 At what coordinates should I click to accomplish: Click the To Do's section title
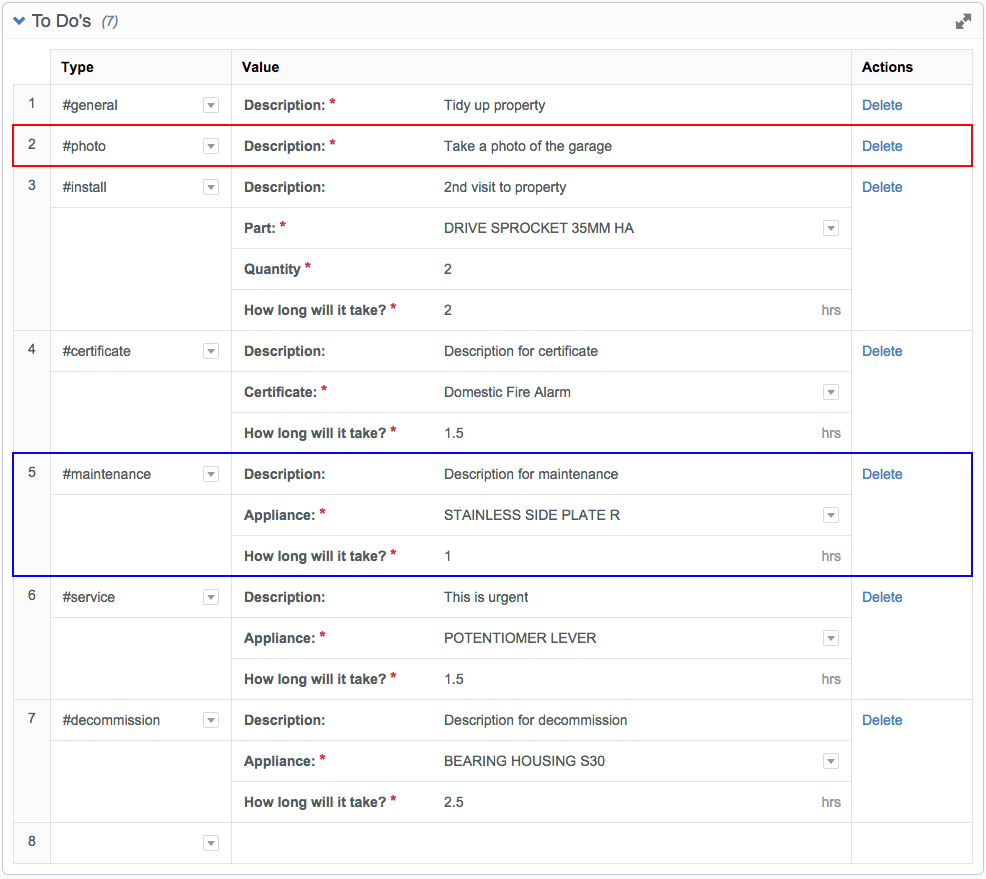point(62,21)
